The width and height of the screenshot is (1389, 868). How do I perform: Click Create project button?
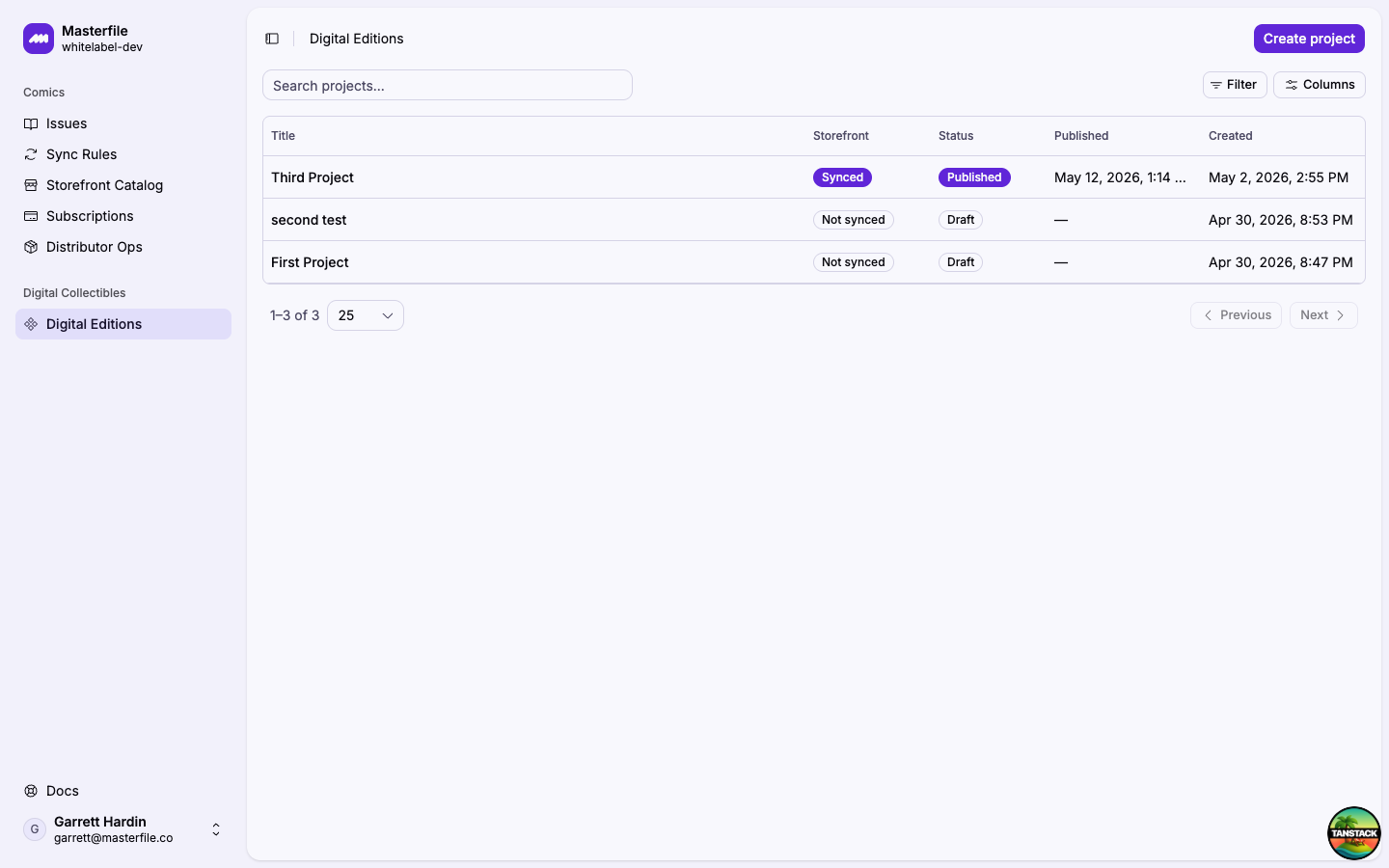tap(1309, 39)
